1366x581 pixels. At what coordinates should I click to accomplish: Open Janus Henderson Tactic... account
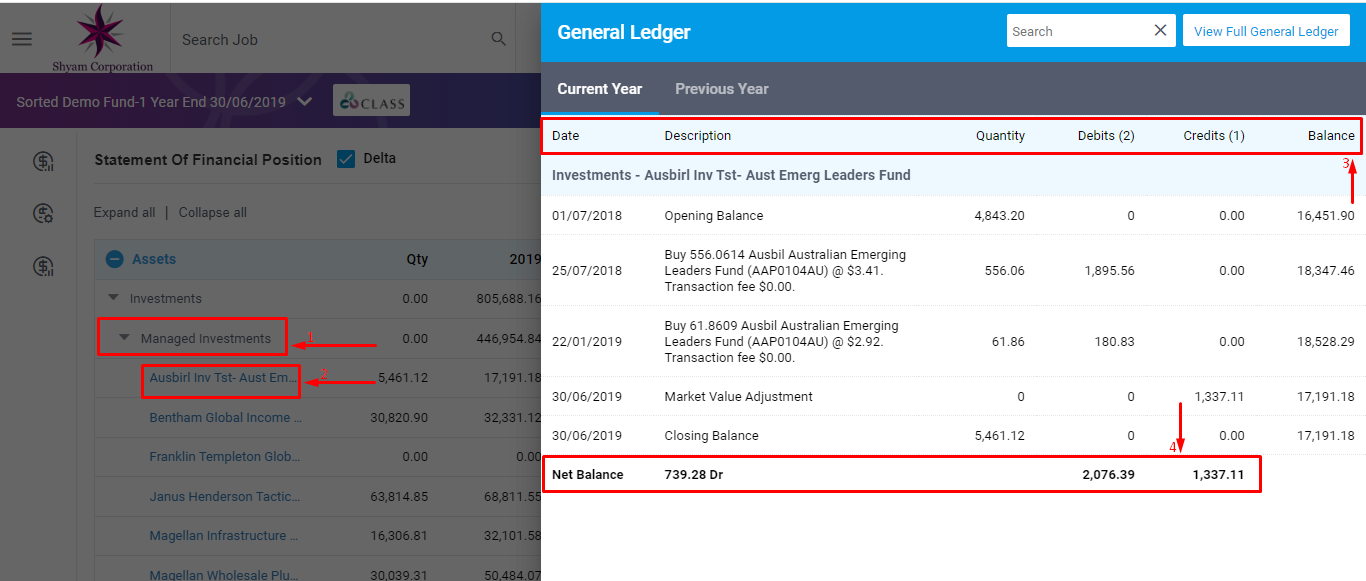[x=224, y=496]
